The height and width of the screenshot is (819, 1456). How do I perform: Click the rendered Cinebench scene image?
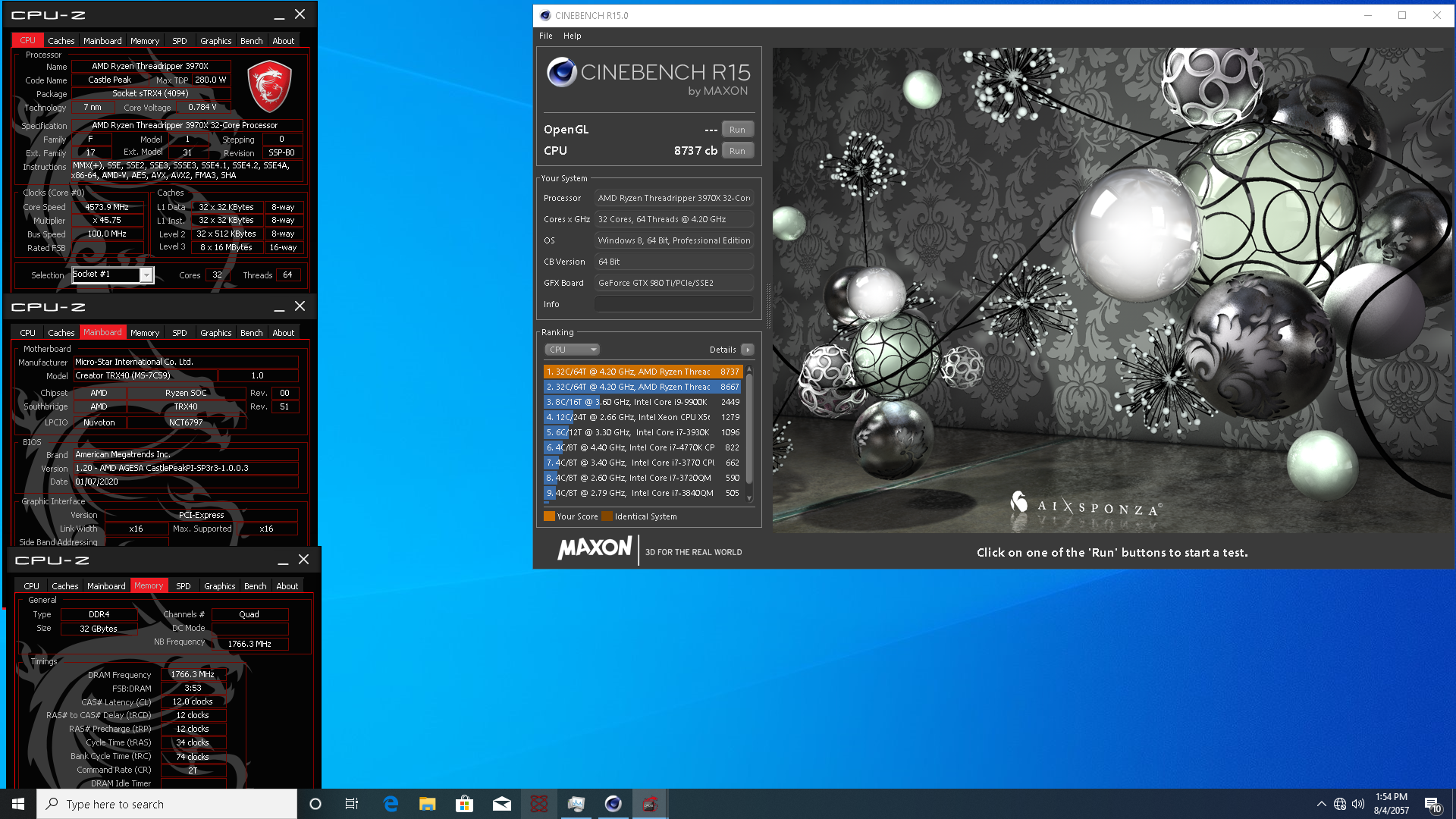coord(1112,290)
